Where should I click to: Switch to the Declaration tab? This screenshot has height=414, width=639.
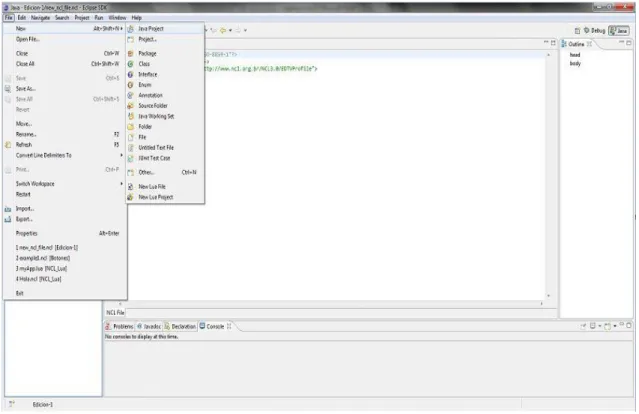click(x=180, y=326)
